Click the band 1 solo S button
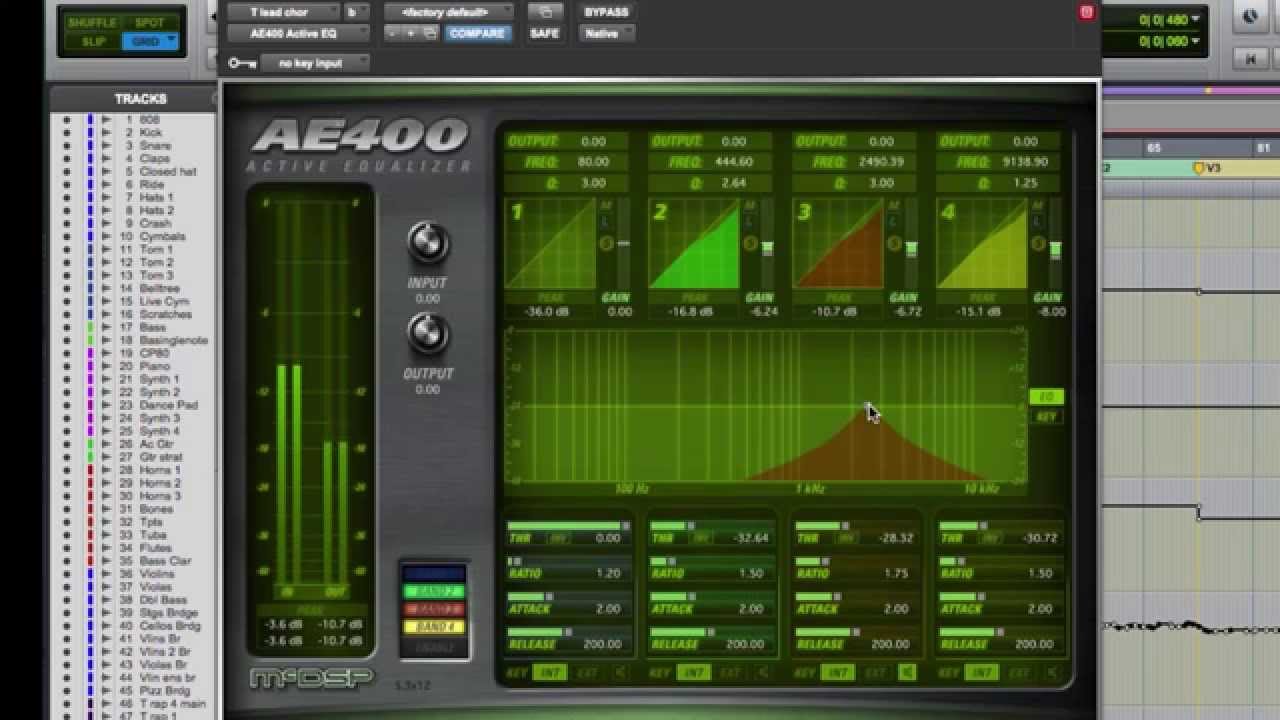1280x720 pixels. 607,244
